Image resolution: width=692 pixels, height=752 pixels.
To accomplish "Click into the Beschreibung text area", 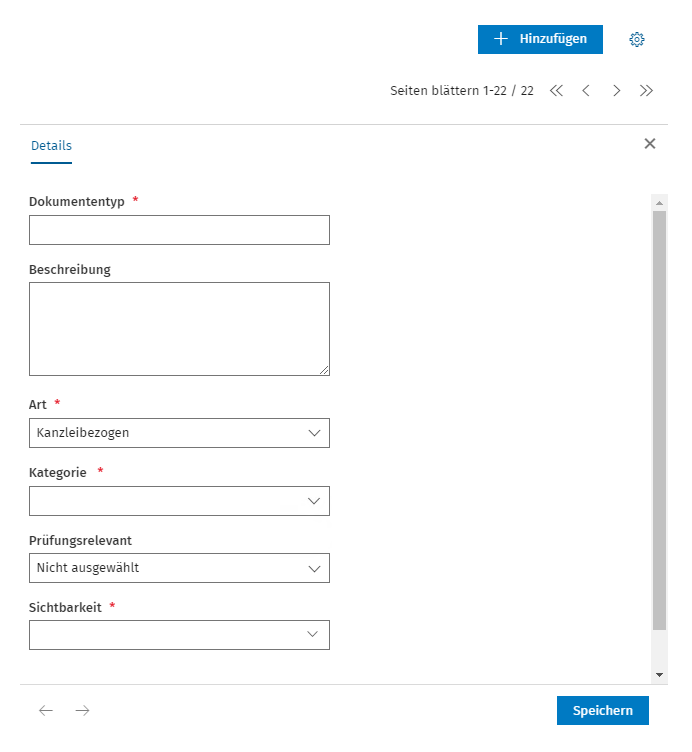I will tap(179, 329).
